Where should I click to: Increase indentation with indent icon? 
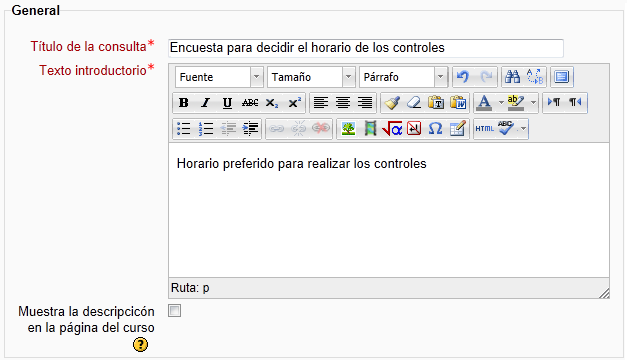pyautogui.click(x=250, y=129)
